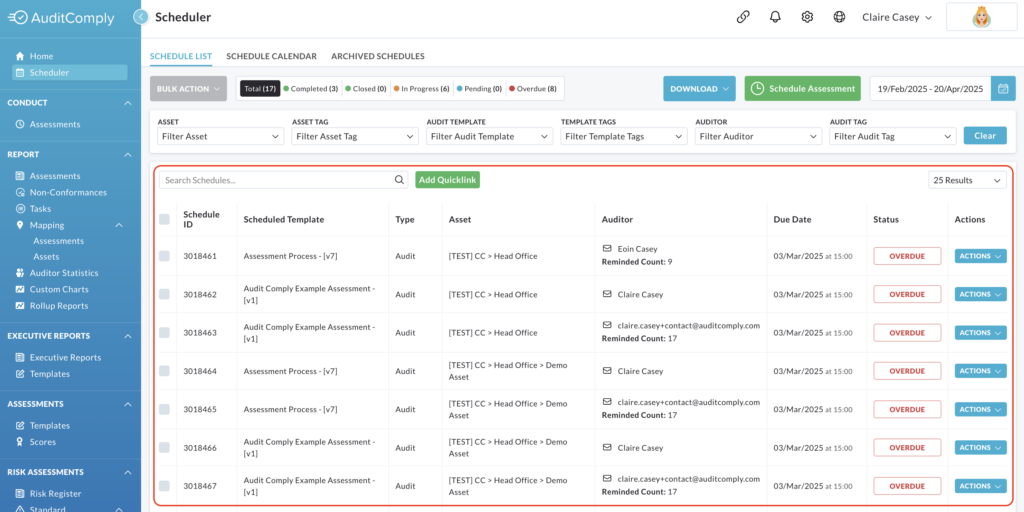The image size is (1024, 512).
Task: Switch to Archived Schedules tab
Action: point(378,56)
